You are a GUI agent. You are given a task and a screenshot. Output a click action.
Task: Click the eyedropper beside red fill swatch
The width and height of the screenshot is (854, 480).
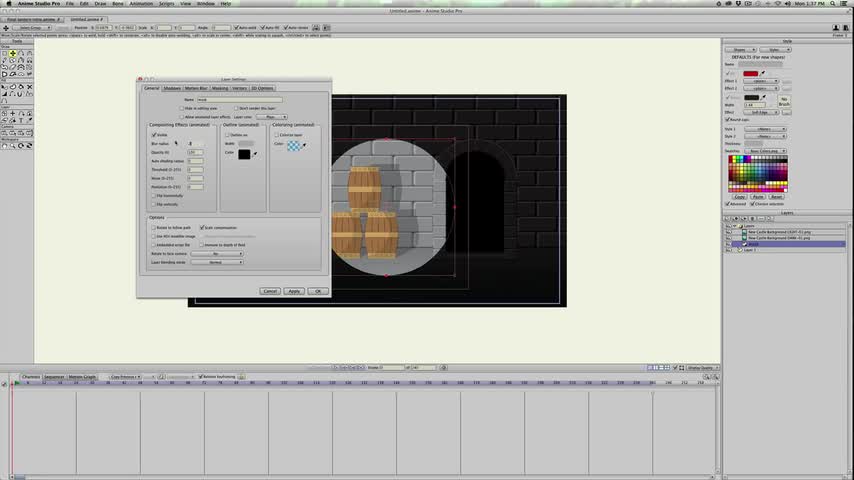coord(765,73)
